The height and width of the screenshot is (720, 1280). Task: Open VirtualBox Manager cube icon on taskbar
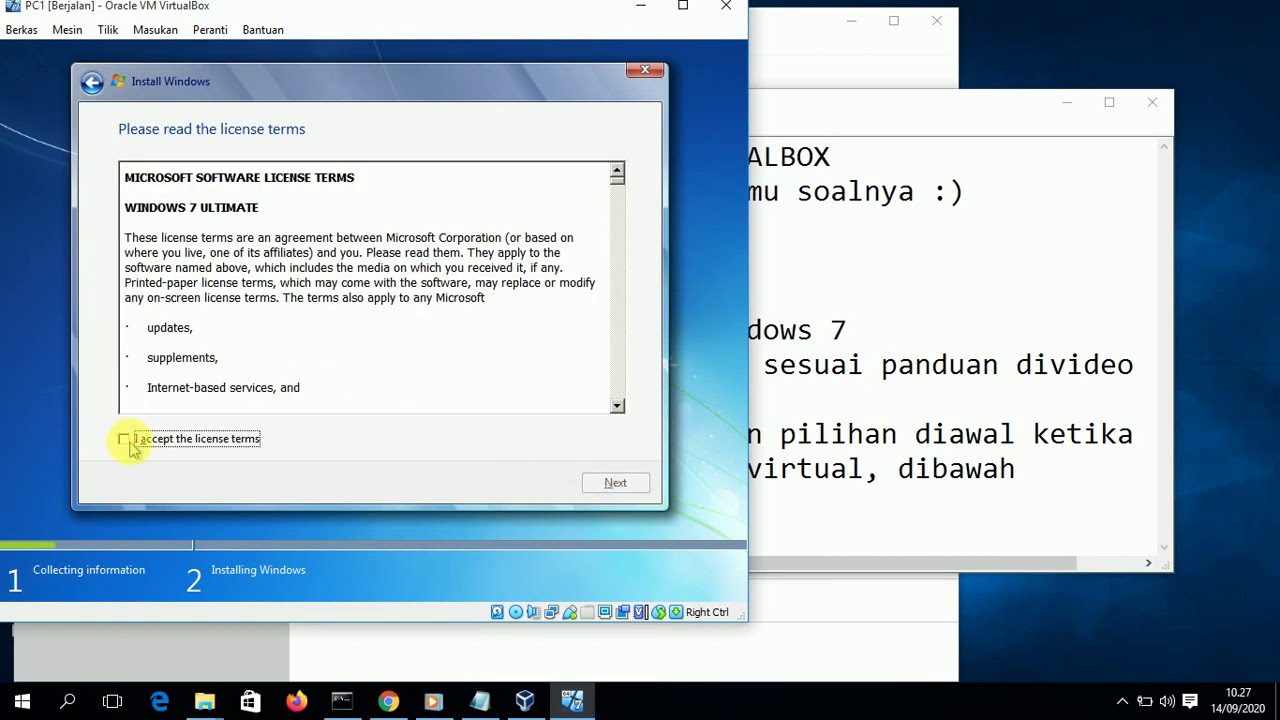point(525,701)
